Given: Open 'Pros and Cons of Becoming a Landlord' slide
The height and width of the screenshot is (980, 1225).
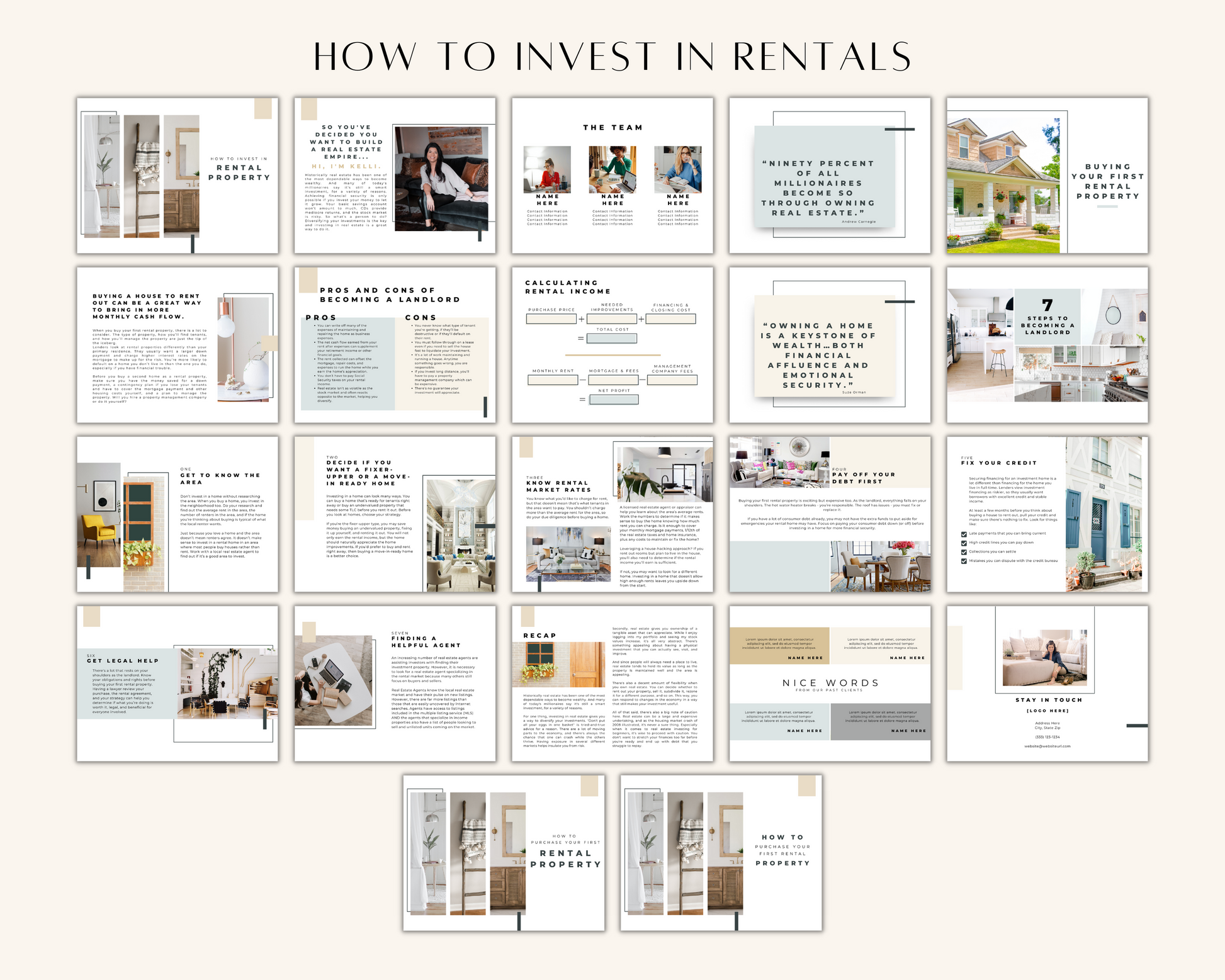Looking at the screenshot, I should [395, 345].
